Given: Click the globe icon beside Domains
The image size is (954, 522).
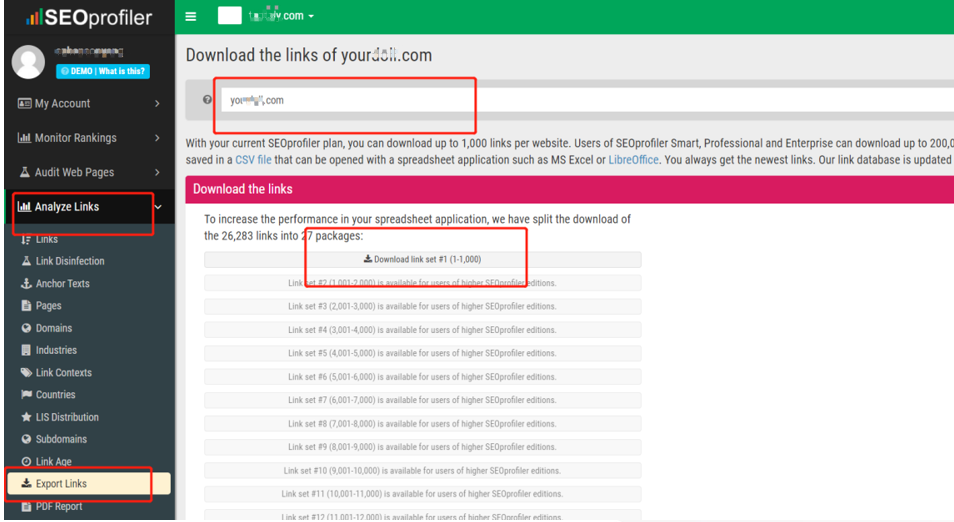Looking at the screenshot, I should [26, 328].
